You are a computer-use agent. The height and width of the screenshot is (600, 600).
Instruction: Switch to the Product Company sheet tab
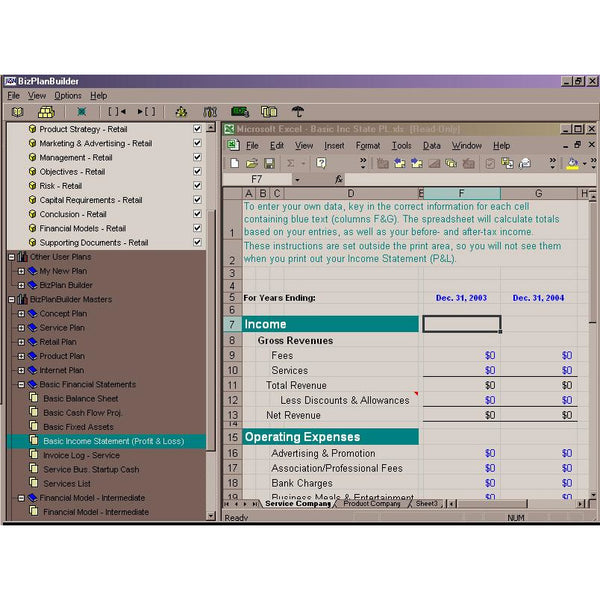point(371,504)
